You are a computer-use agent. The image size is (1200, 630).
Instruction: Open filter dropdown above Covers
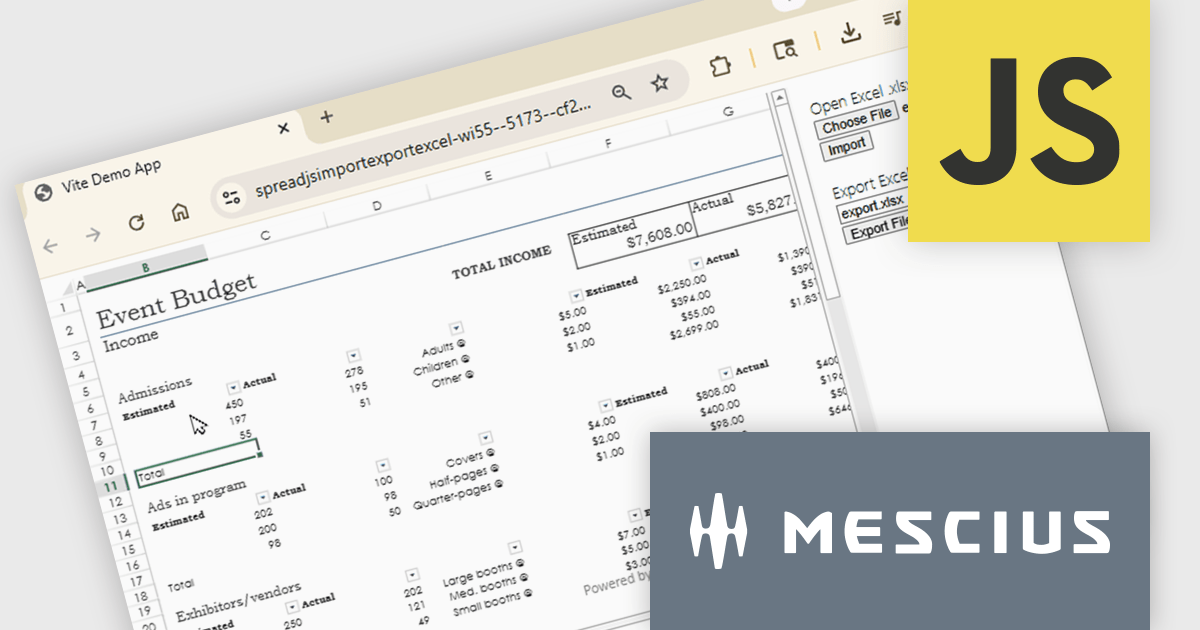485,437
